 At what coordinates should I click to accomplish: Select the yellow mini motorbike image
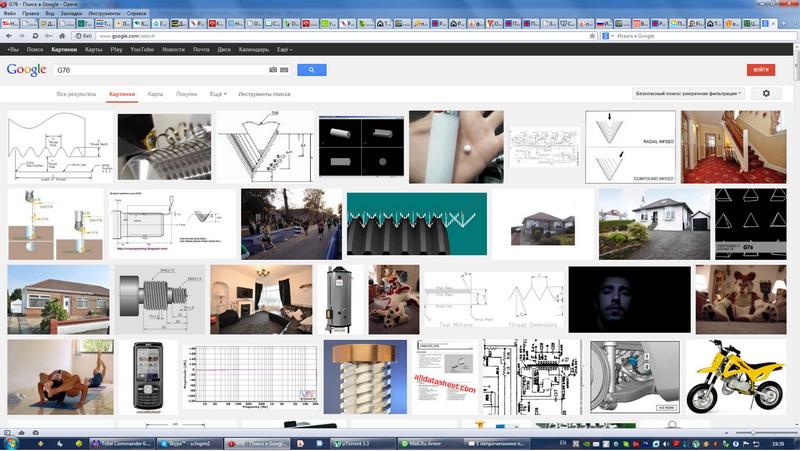[x=741, y=377]
